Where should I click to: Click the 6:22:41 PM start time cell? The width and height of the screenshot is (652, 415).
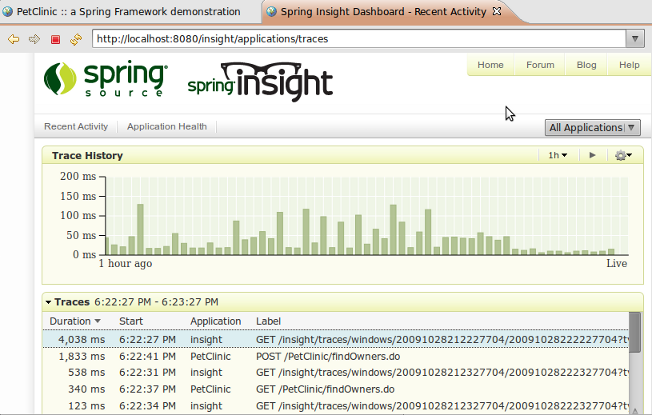tap(147, 356)
